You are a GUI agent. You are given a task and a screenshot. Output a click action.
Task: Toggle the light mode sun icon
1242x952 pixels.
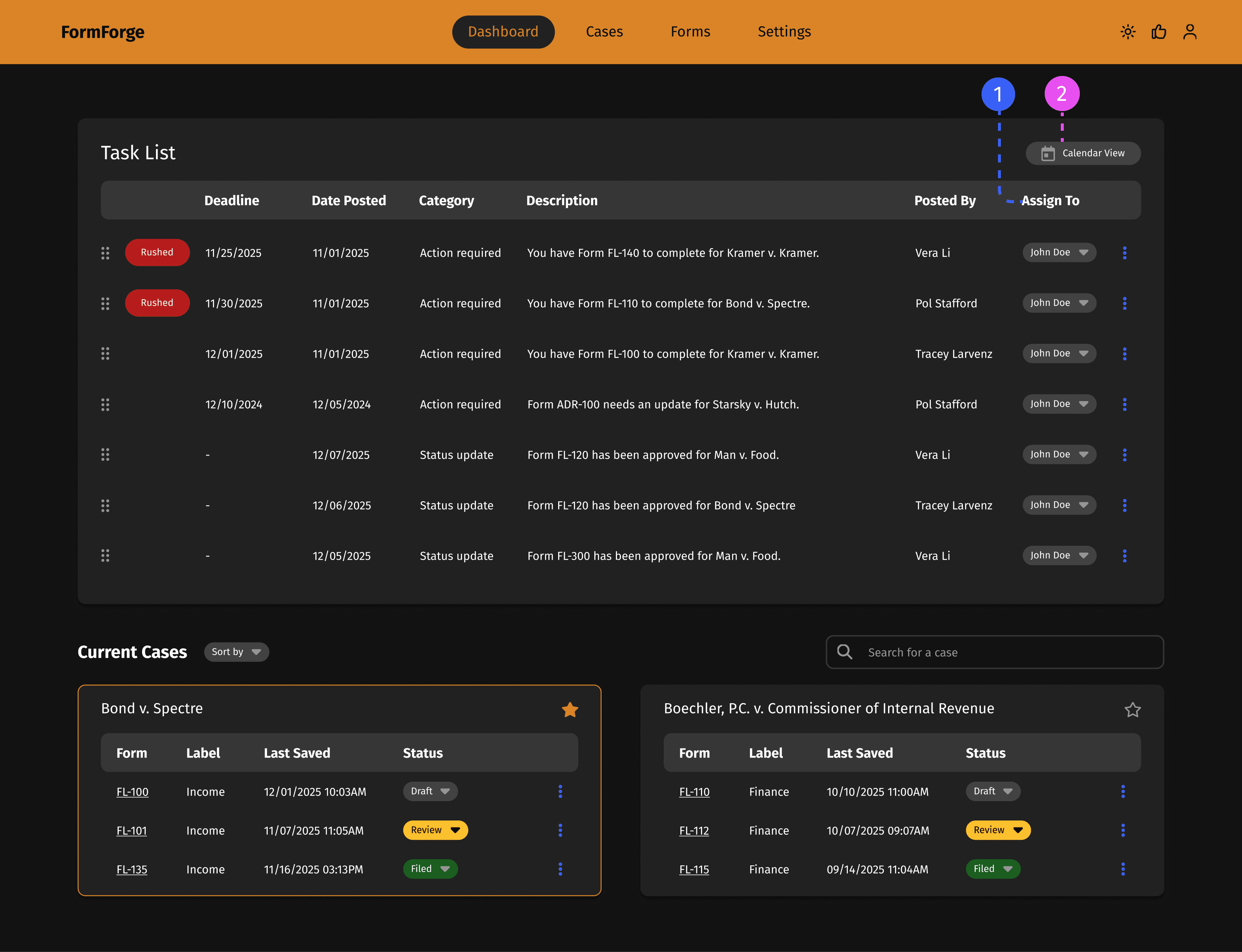click(1128, 32)
